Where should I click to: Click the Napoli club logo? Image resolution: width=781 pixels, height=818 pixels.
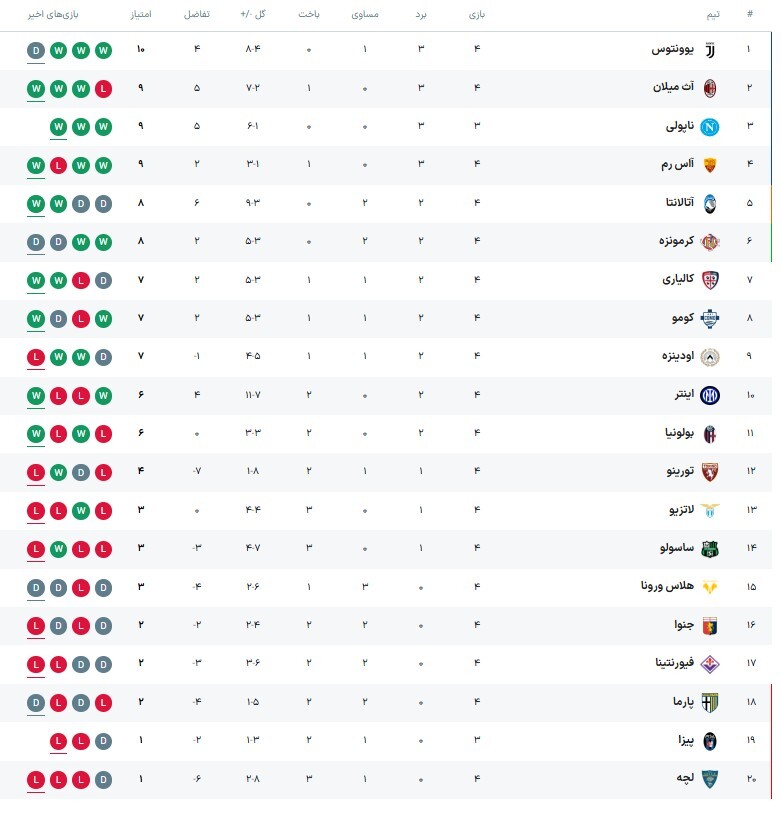point(710,127)
